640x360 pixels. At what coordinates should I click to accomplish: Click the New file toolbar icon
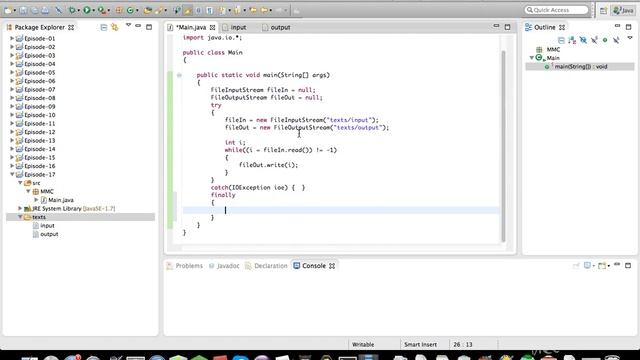click(8, 11)
